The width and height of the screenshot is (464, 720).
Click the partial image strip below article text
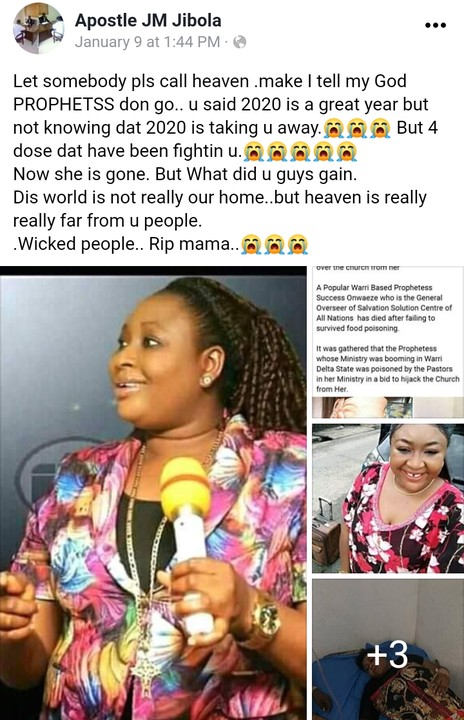[362, 407]
